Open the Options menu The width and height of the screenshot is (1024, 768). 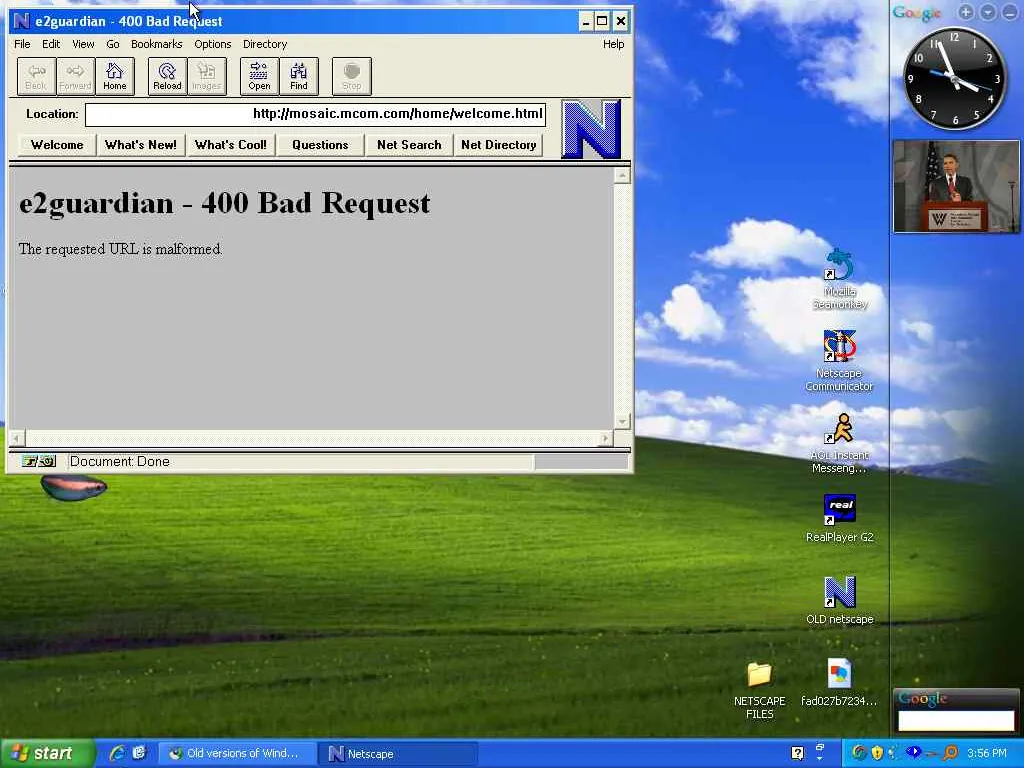(213, 44)
